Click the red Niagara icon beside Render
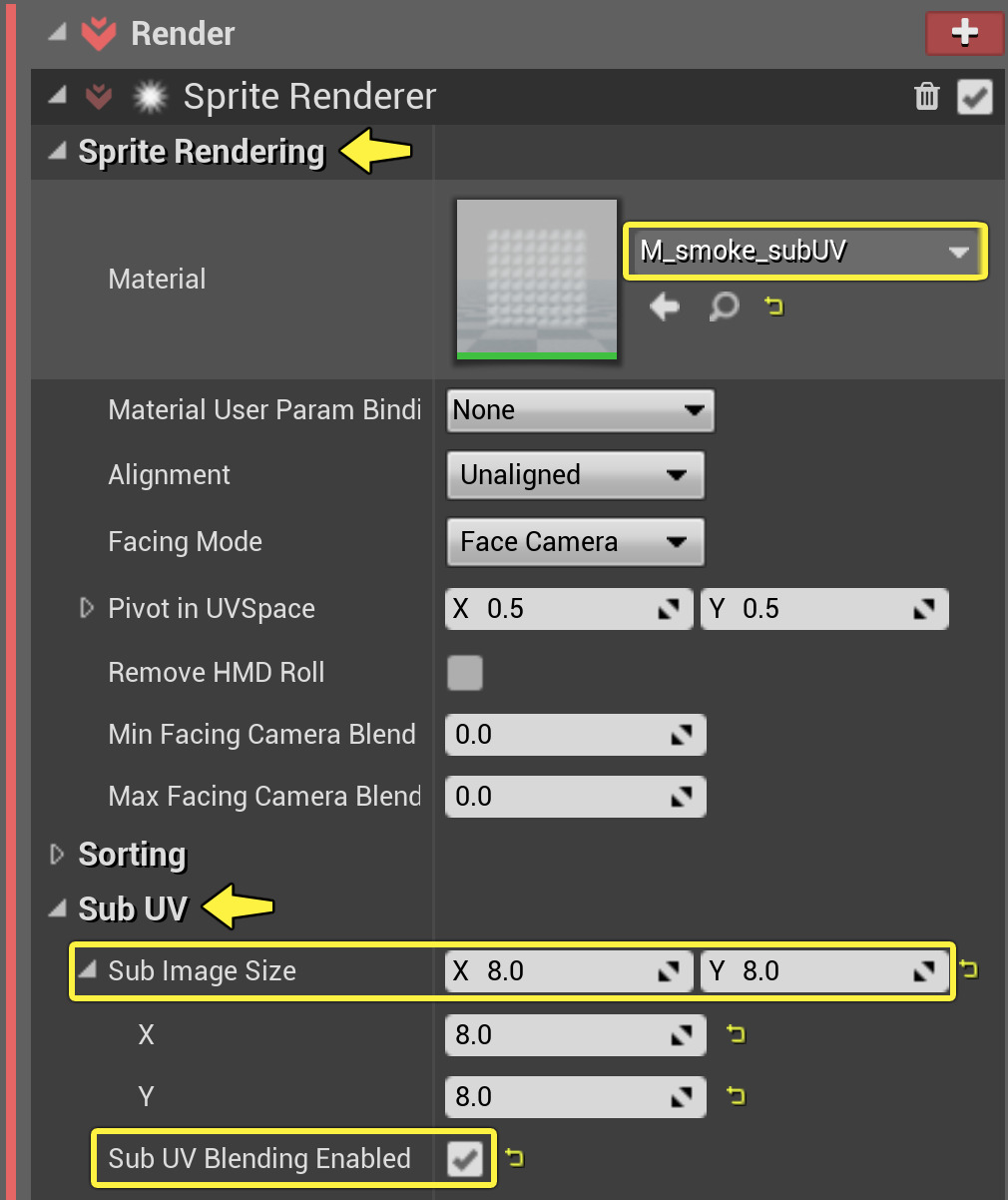1008x1200 pixels. pos(97,33)
